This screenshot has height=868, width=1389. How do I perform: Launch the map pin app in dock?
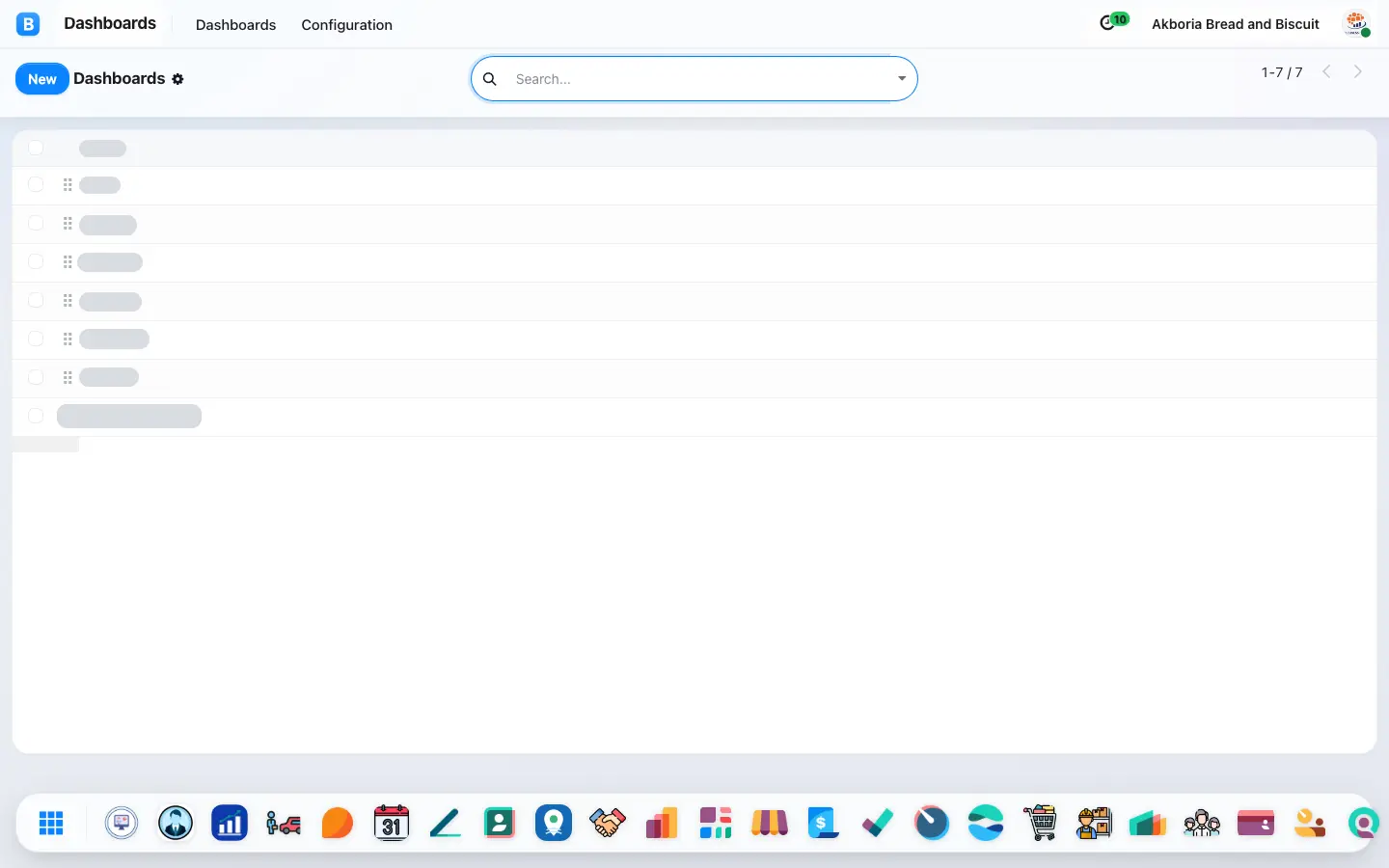(554, 823)
